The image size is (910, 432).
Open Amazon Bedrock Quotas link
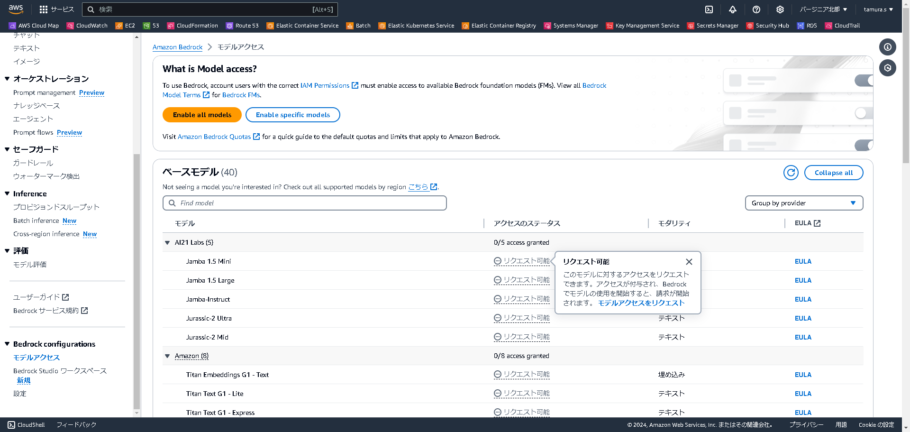(x=218, y=137)
